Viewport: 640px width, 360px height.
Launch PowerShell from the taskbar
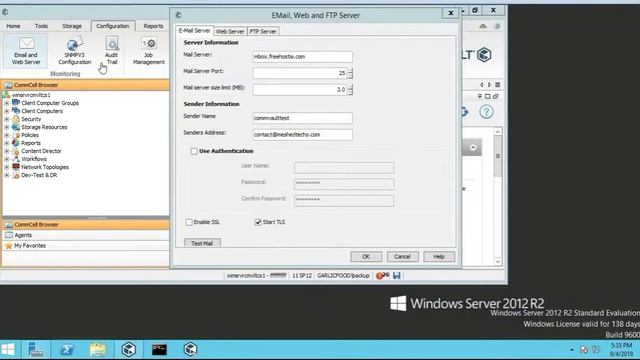(67, 349)
